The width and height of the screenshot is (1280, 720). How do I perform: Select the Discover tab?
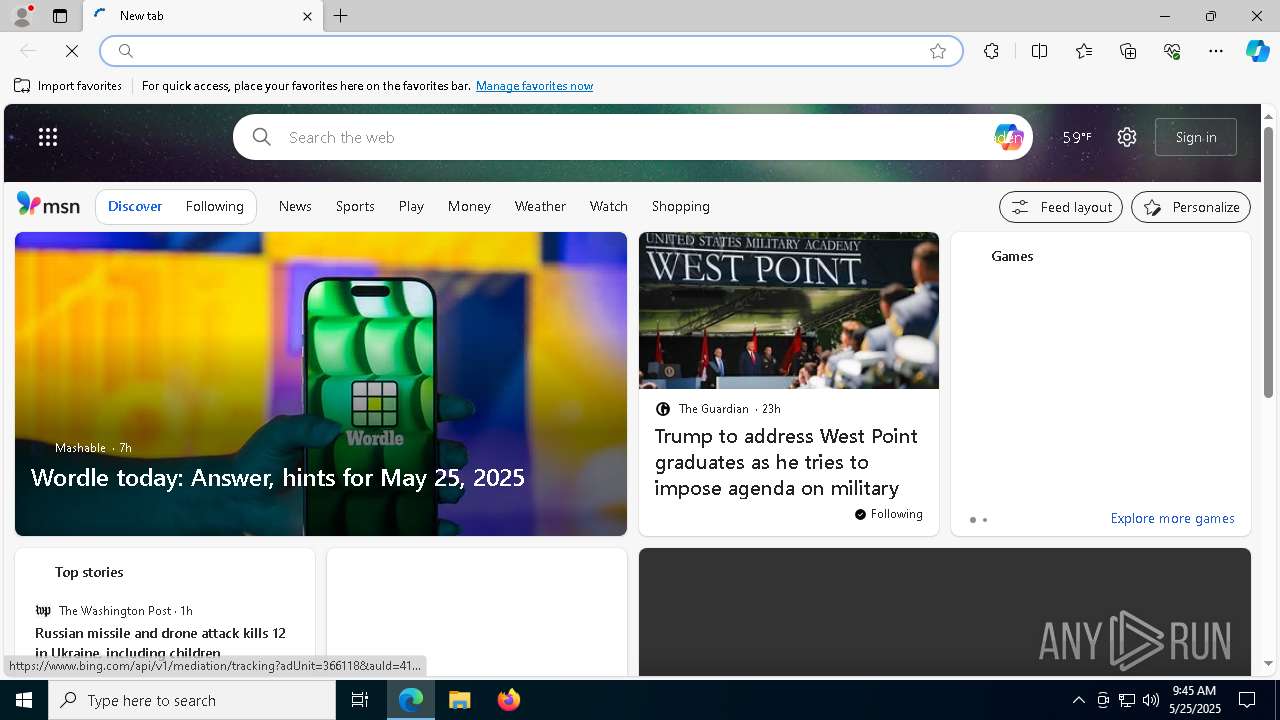[135, 206]
